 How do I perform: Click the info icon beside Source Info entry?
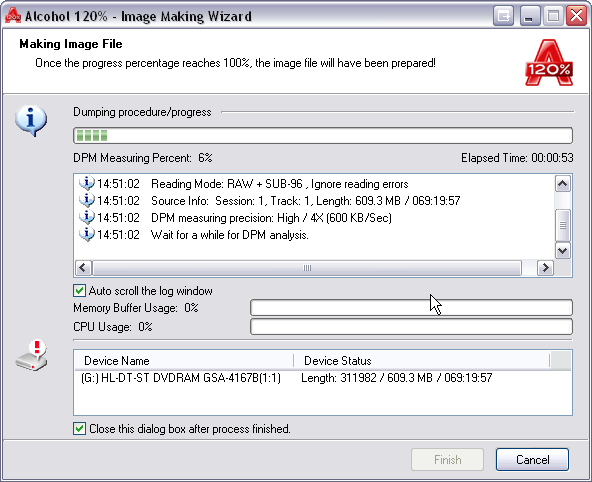click(86, 200)
